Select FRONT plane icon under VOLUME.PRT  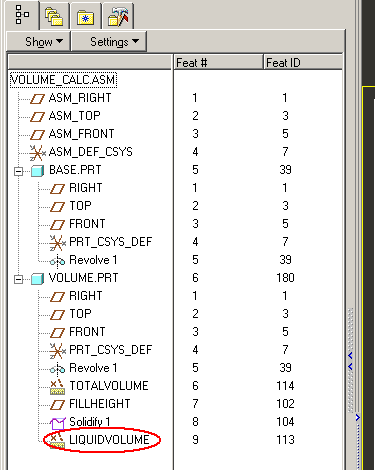click(57, 333)
